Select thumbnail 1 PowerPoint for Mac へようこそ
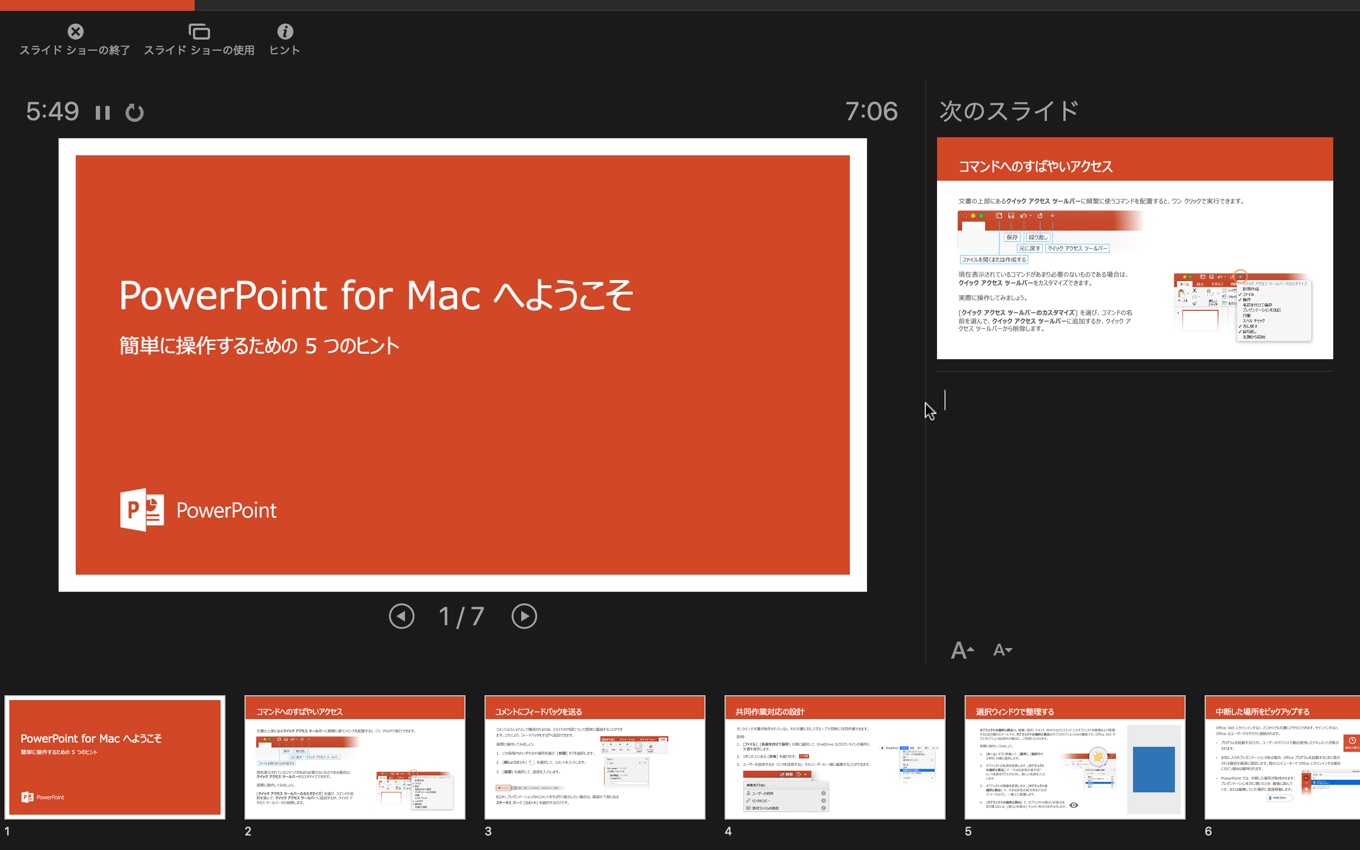 (x=115, y=757)
